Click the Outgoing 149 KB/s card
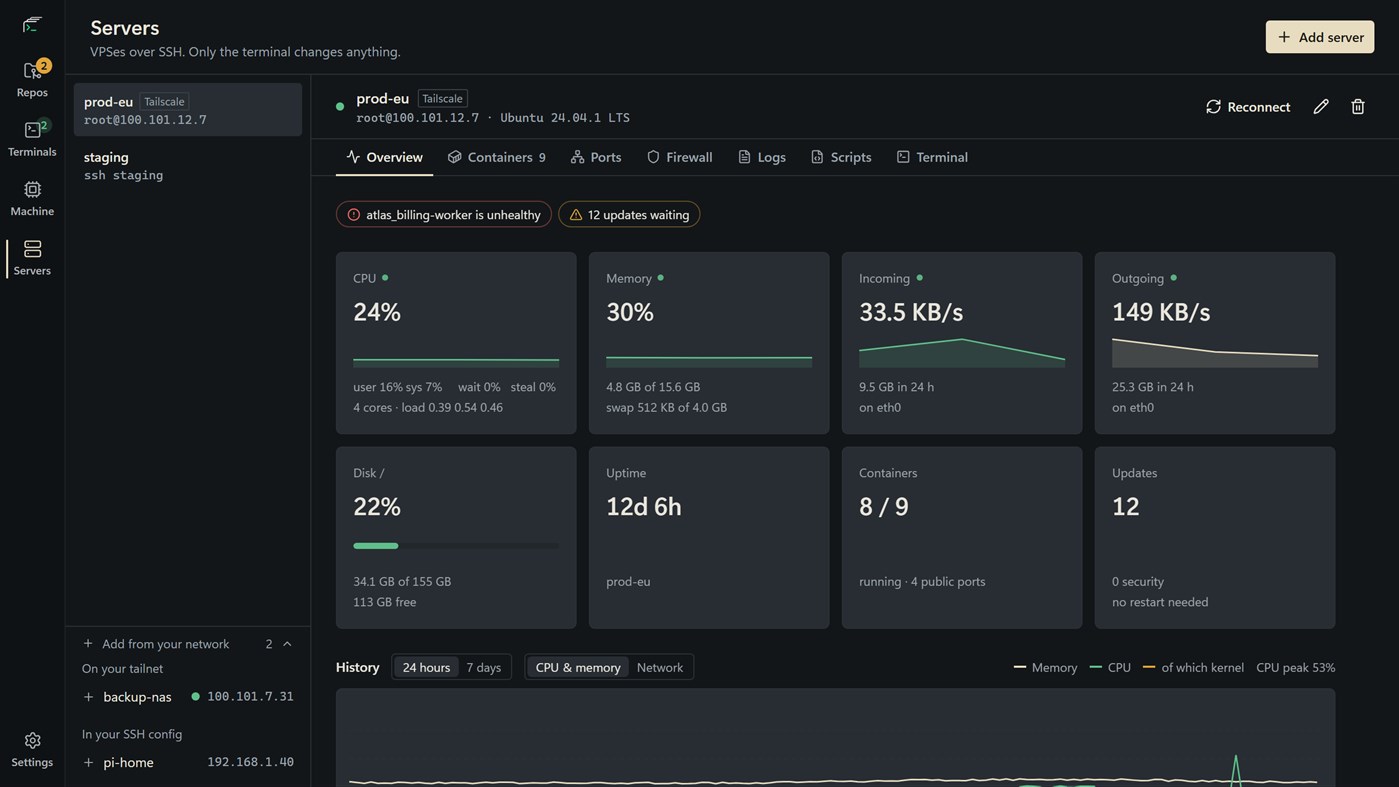 pyautogui.click(x=1215, y=343)
